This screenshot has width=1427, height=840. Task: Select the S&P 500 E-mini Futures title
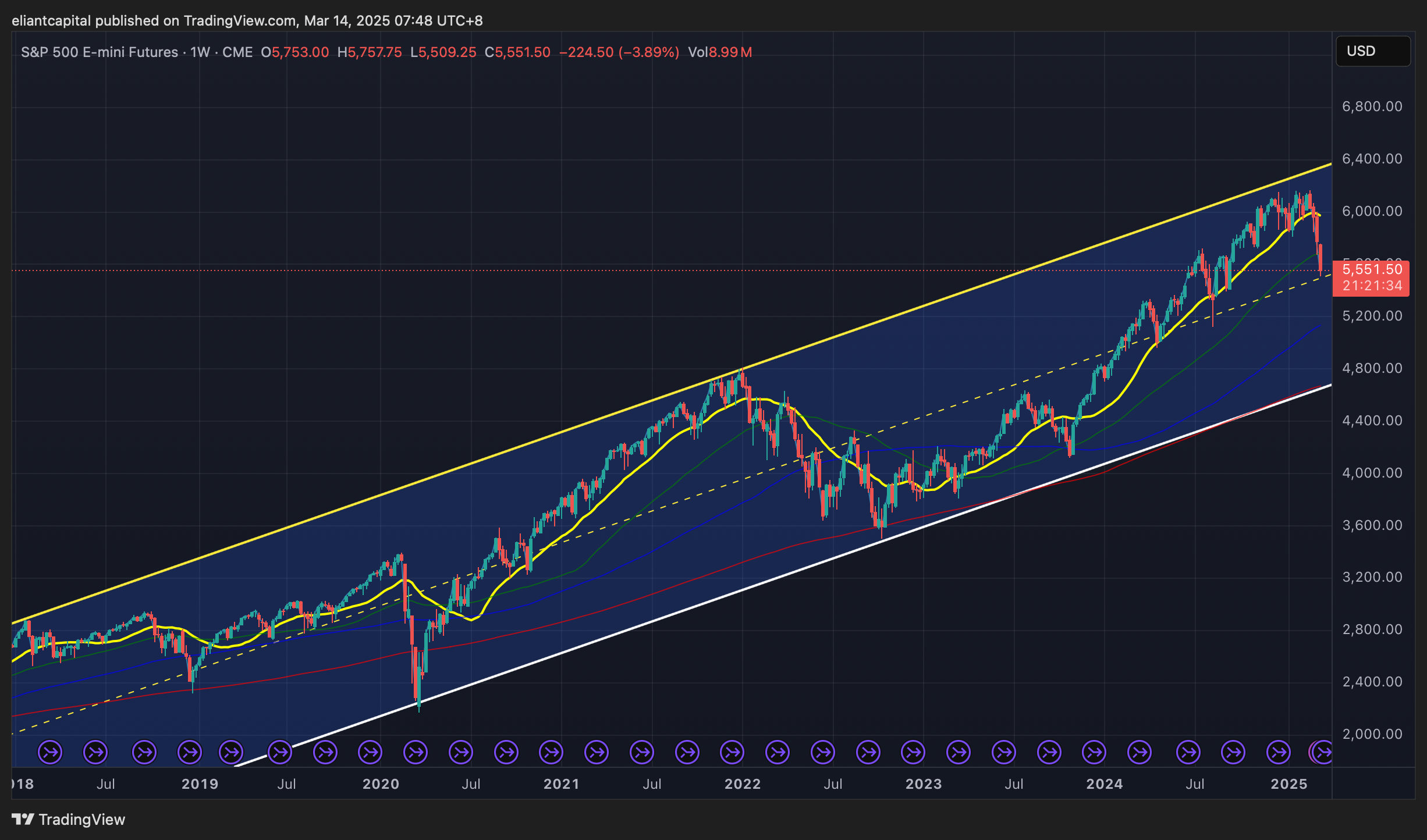pyautogui.click(x=99, y=52)
